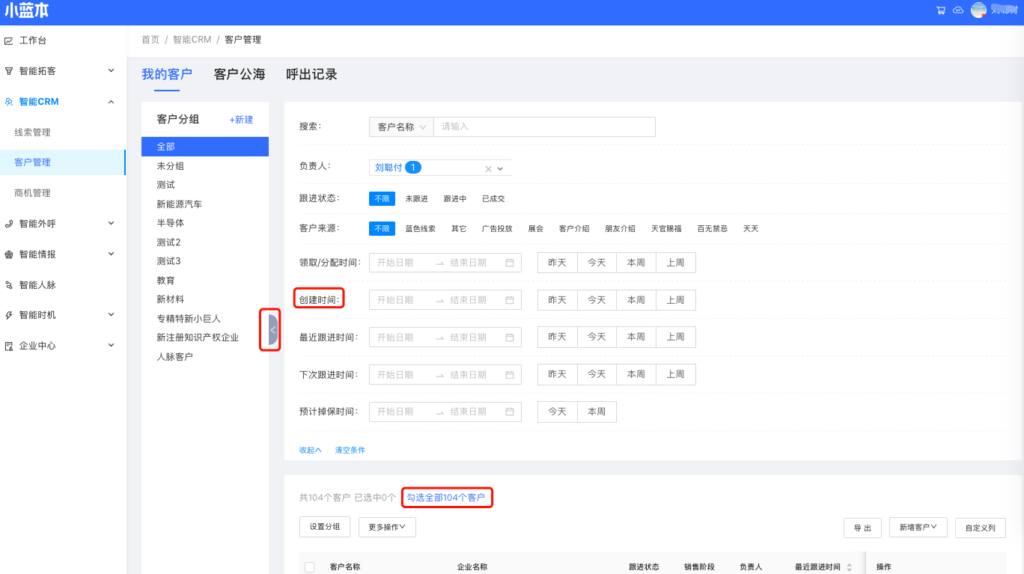Viewport: 1024px width, 574px height.
Task: Switch to the 客户公海 tab
Action: coord(239,75)
